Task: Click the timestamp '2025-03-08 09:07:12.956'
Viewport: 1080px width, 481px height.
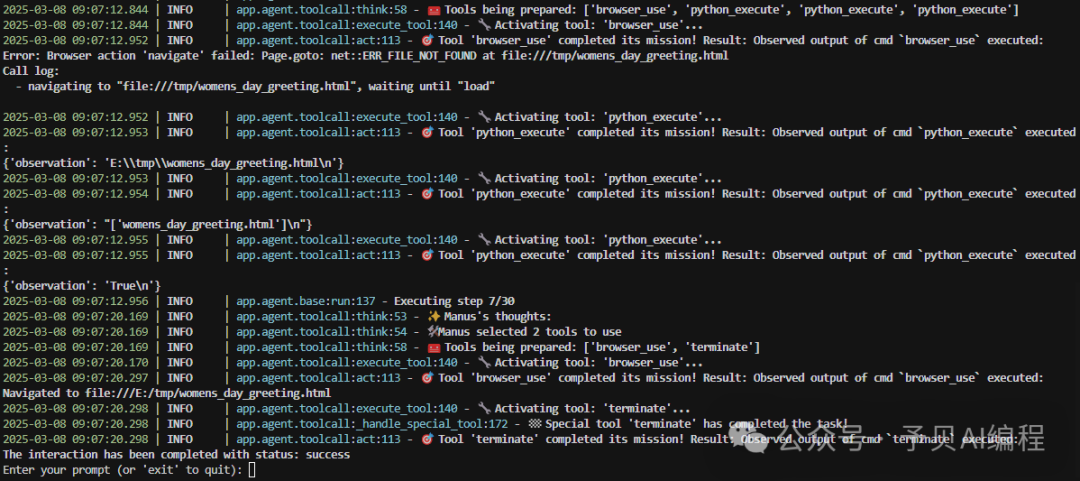Action: tap(76, 301)
